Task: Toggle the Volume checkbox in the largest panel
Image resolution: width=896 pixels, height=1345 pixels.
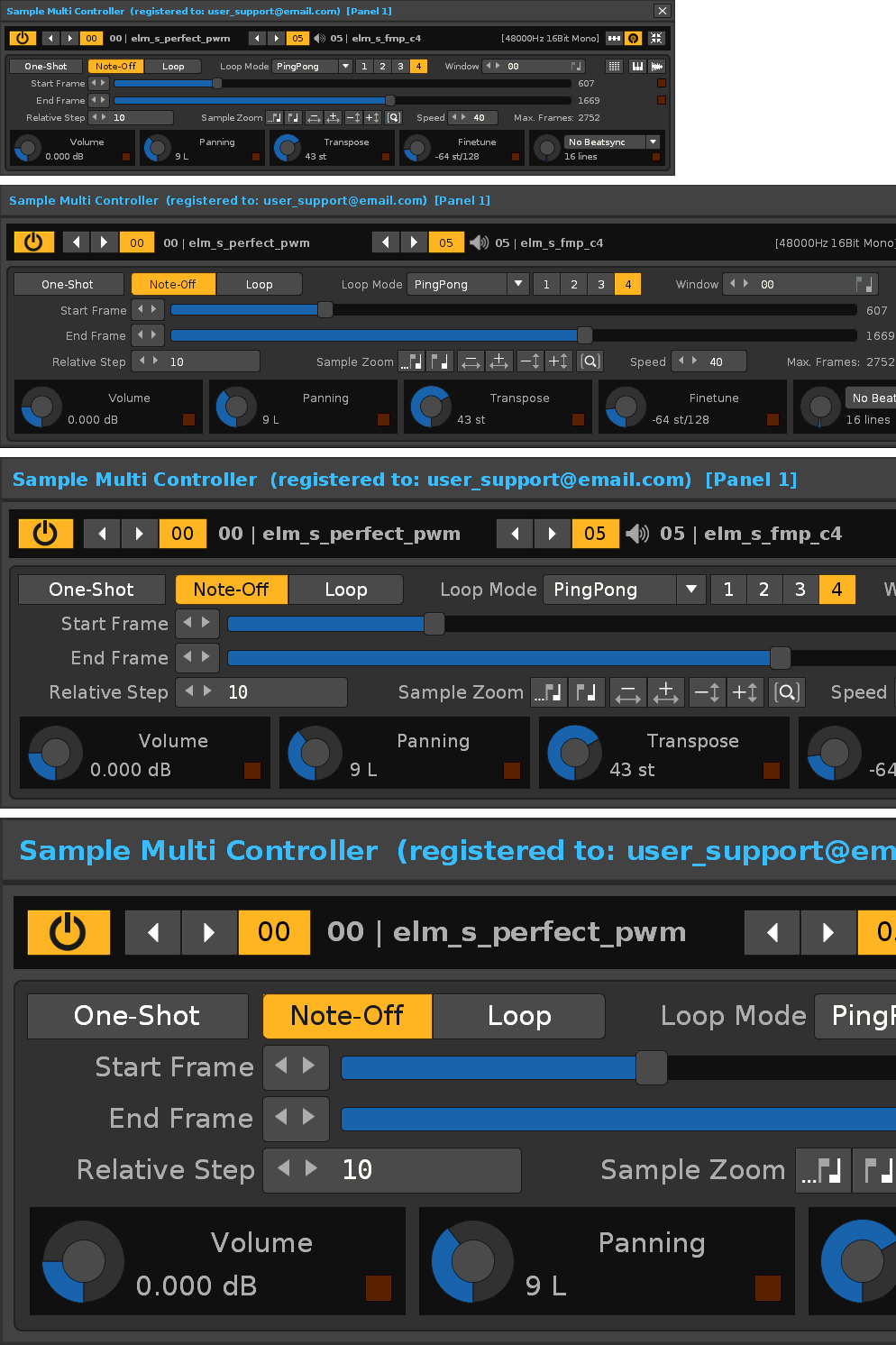Action: pyautogui.click(x=378, y=1287)
